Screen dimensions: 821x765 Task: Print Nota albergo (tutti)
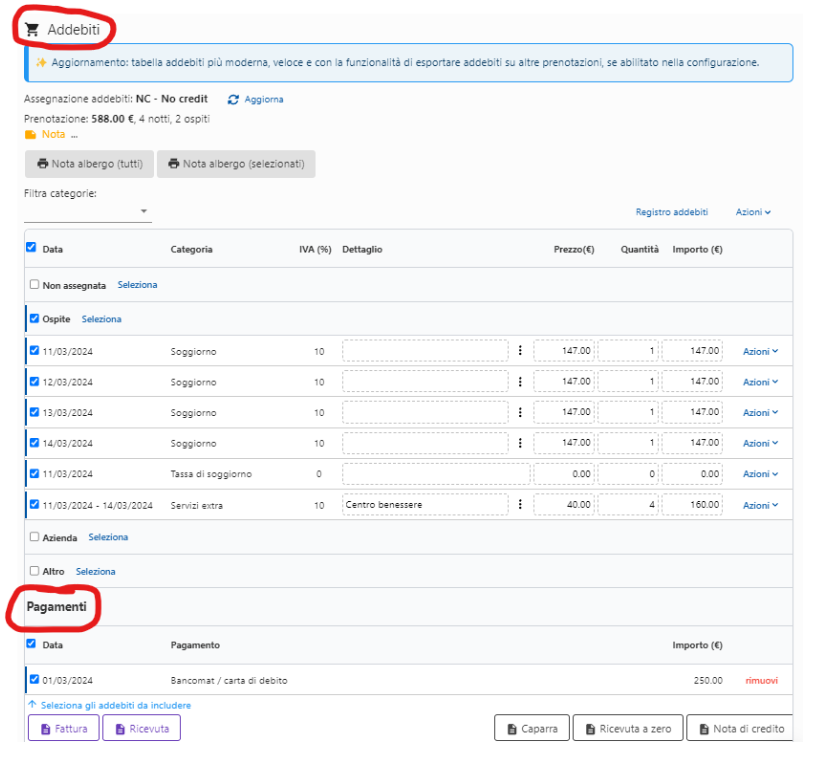tap(89, 164)
